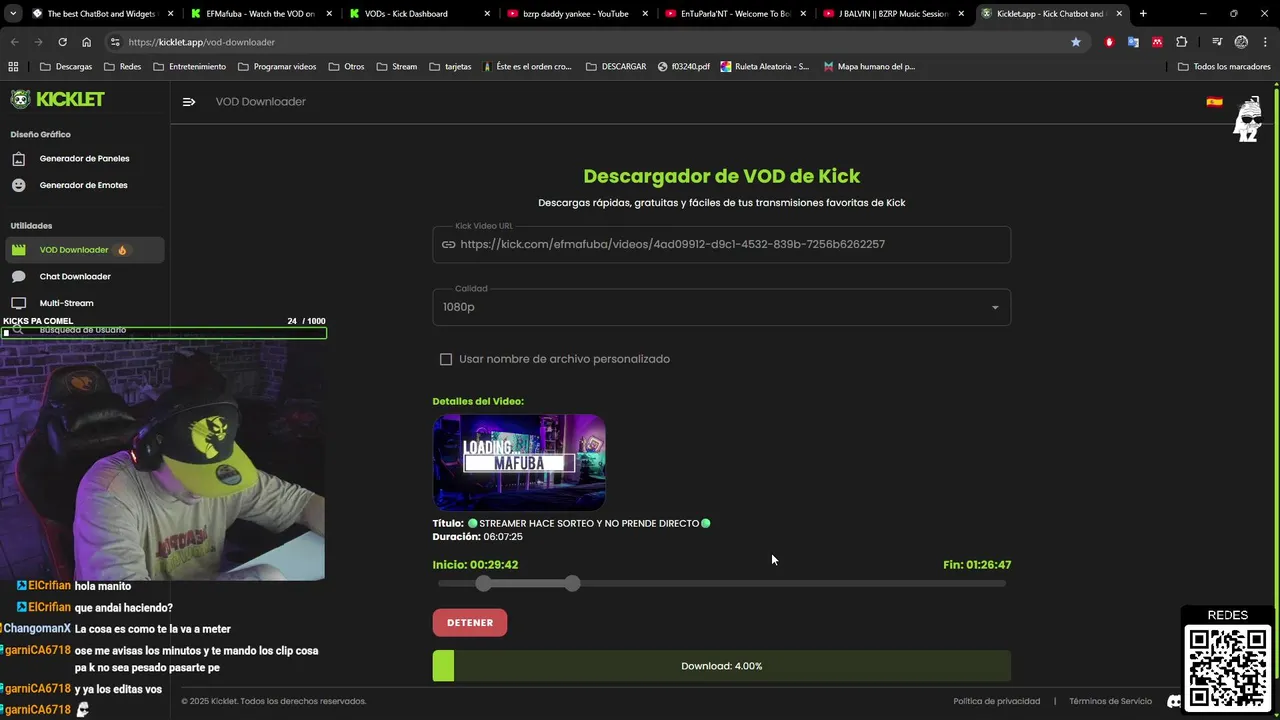Screen dimensions: 1280x720
Task: Open the Redes bookmark folder
Action: [122, 67]
